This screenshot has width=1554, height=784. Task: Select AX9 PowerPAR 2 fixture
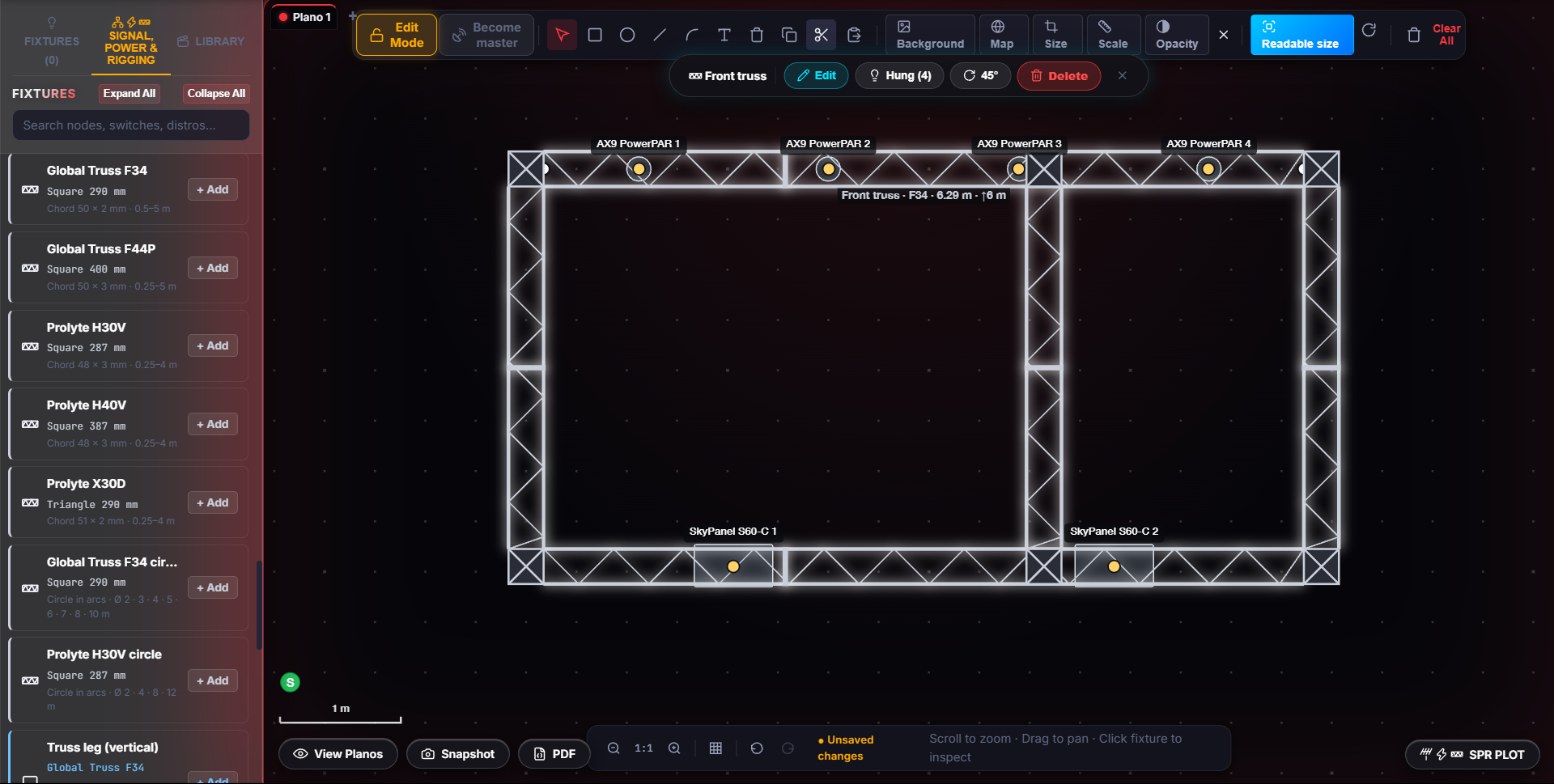click(x=828, y=169)
